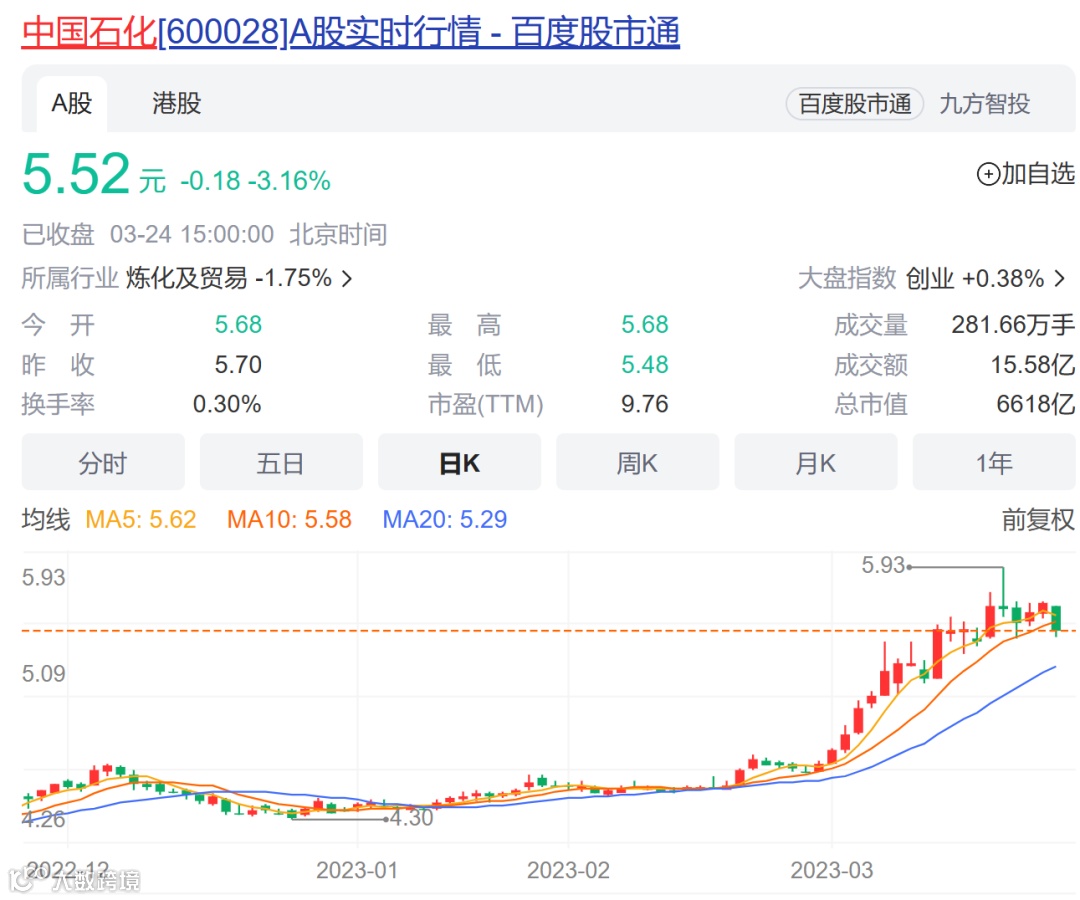Click the 加自选 plus icon

pyautogui.click(x=988, y=174)
